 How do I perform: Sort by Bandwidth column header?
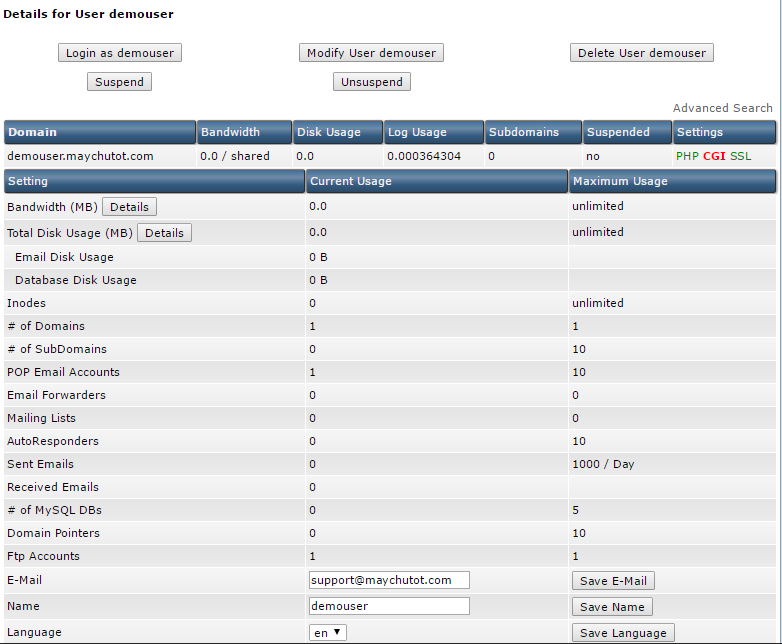244,132
